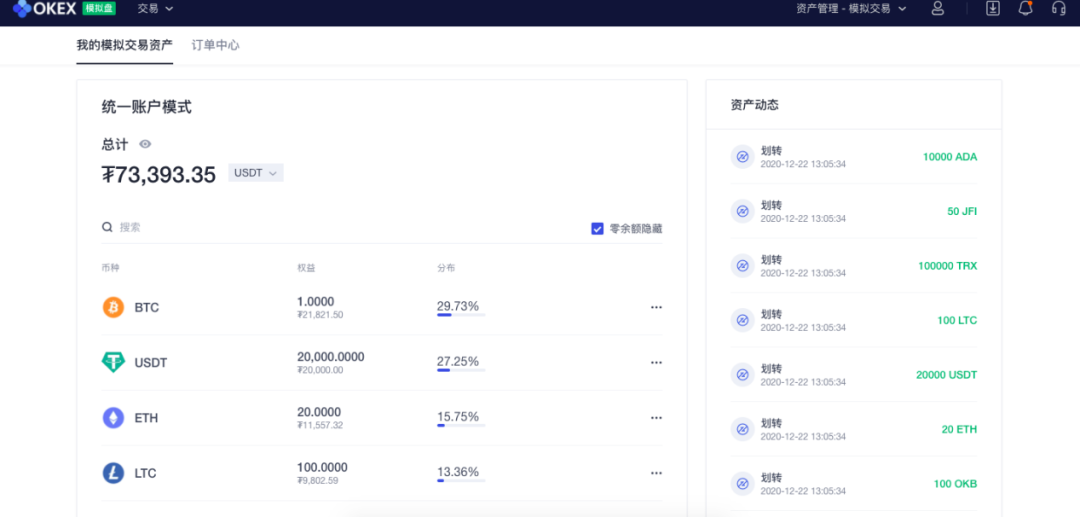Switch to 我的模拟交易资产 tab
This screenshot has height=517, width=1080.
pyautogui.click(x=125, y=45)
